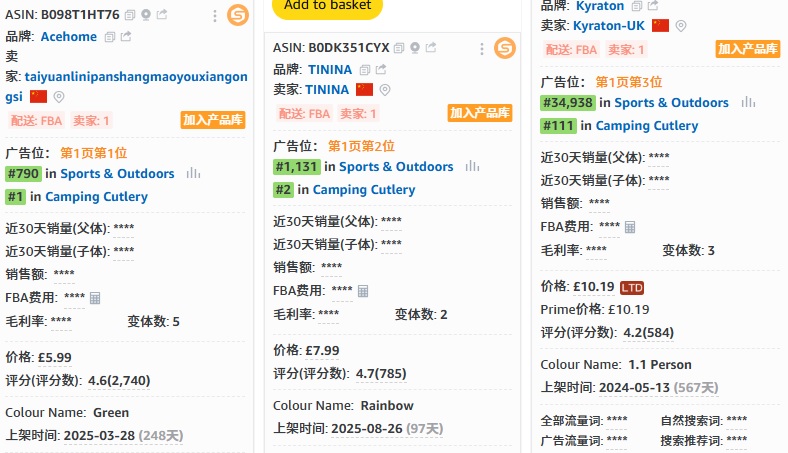Click the 加入产品库 button in Kyraton card
This screenshot has width=788, height=453.
coord(748,49)
